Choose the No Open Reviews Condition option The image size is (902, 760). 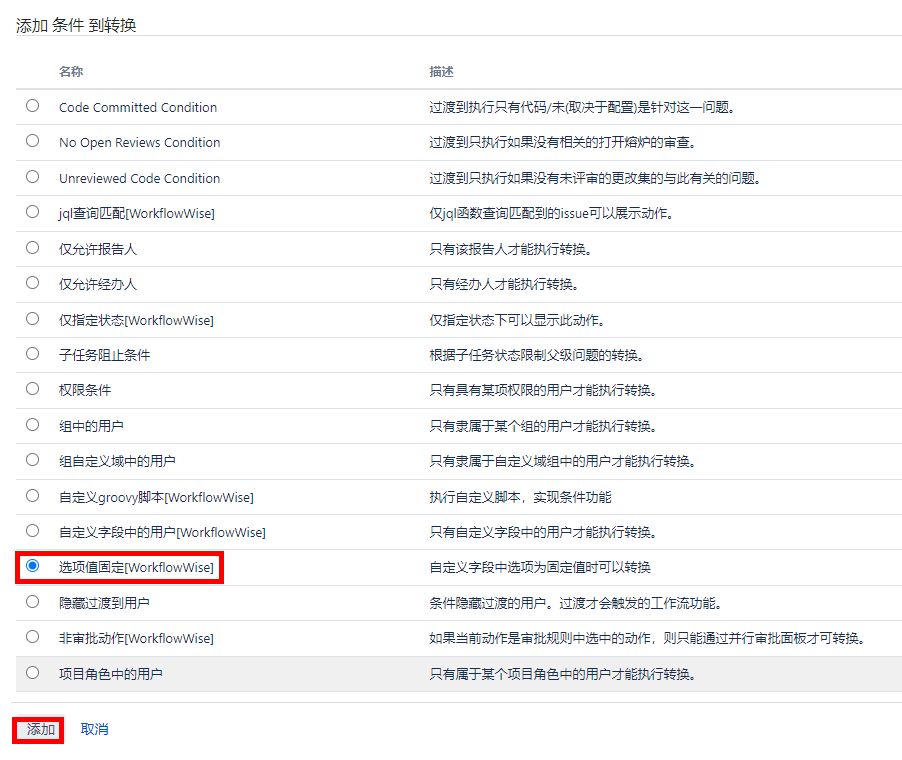(x=33, y=141)
